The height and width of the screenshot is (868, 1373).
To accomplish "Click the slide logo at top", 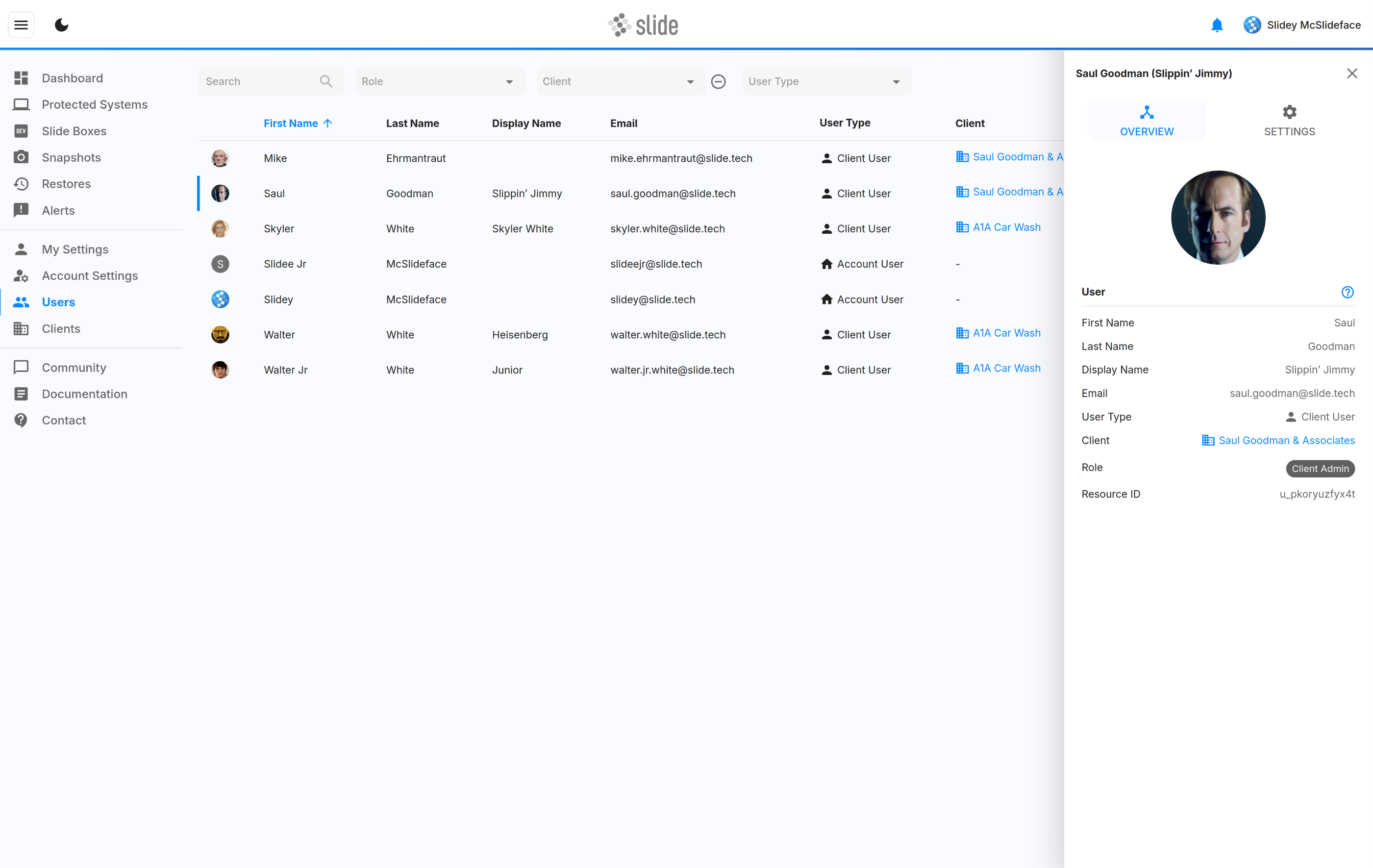I will coord(643,25).
